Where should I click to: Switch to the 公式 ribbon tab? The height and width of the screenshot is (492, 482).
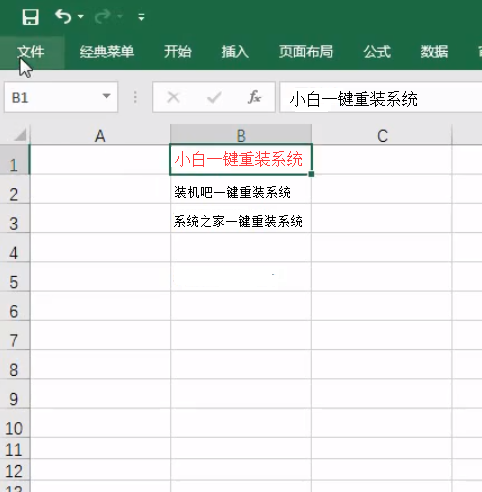377,52
